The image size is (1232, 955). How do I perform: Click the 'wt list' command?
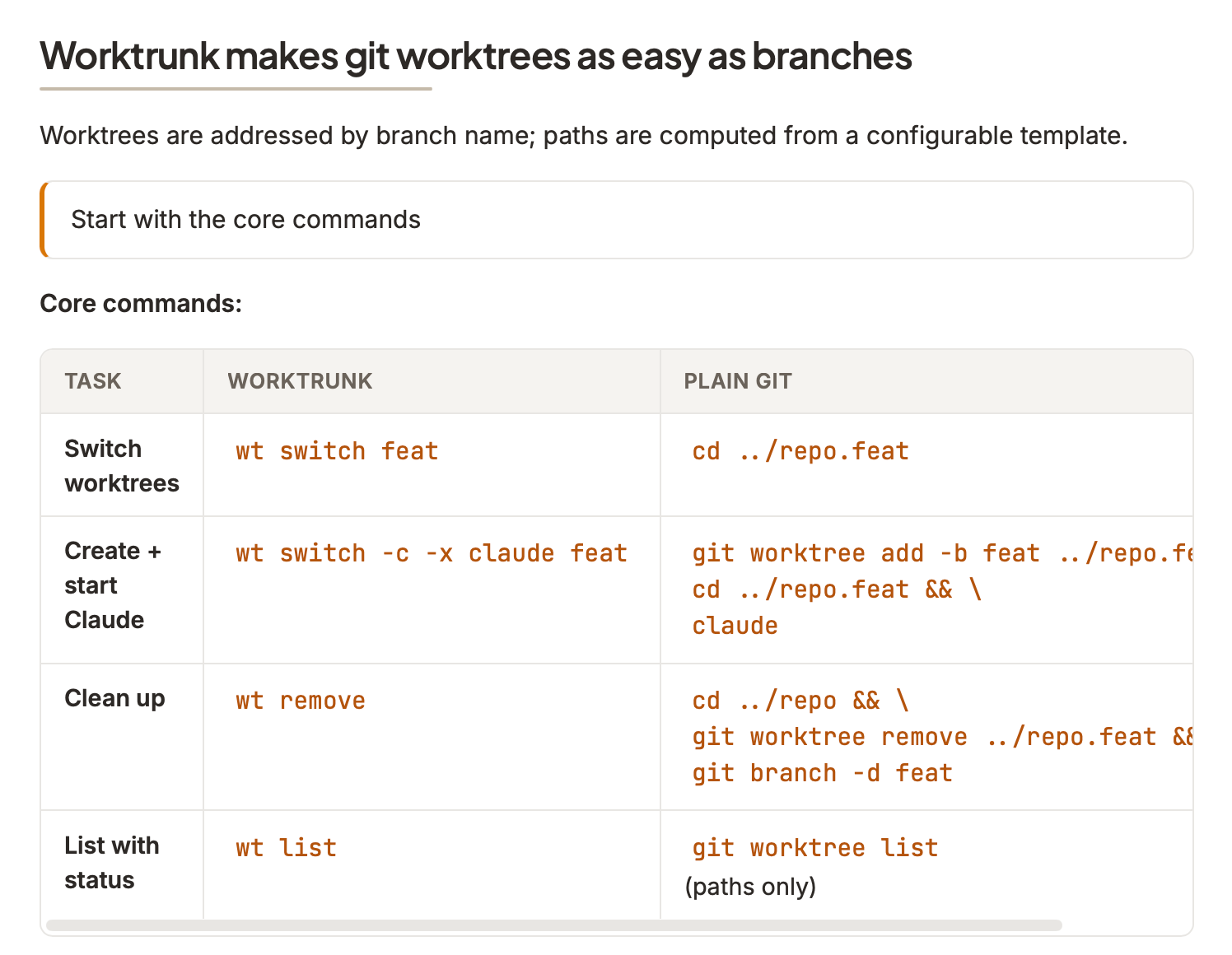tap(286, 848)
